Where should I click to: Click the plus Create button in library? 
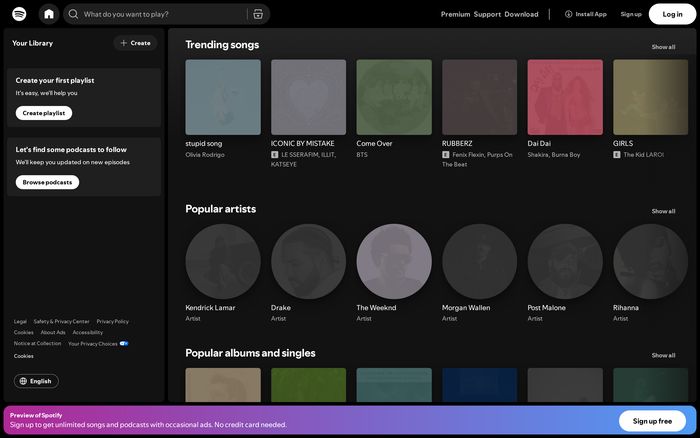[135, 43]
